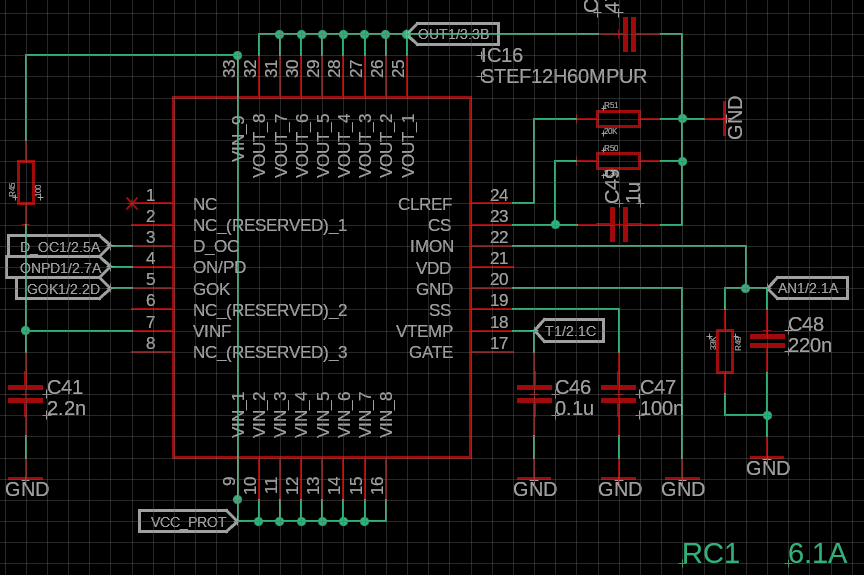Click the GATE pin name
Image resolution: width=864 pixels, height=575 pixels.
tap(431, 352)
